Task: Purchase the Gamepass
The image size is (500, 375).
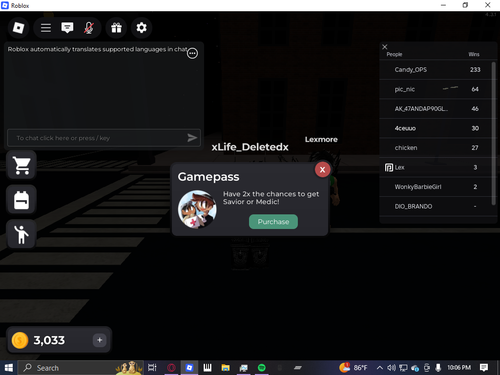Action: 273,222
